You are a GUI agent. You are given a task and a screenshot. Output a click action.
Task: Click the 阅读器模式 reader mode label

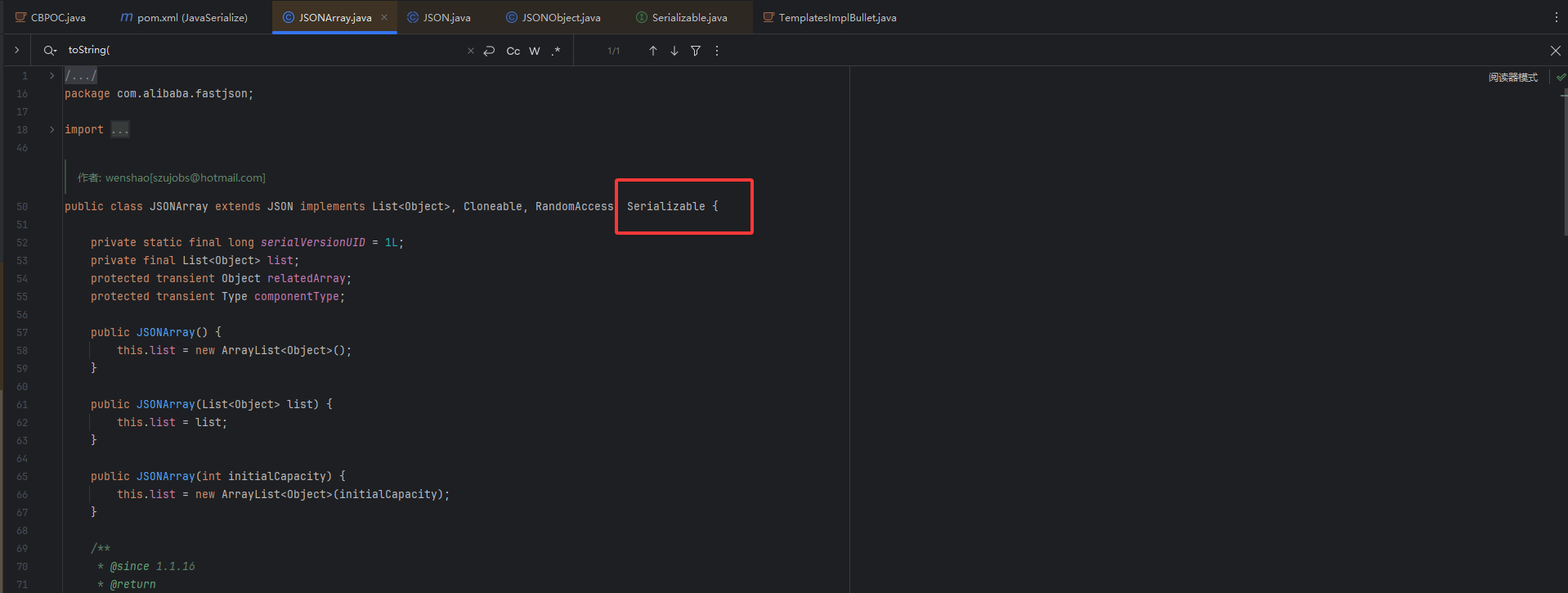coord(1512,77)
